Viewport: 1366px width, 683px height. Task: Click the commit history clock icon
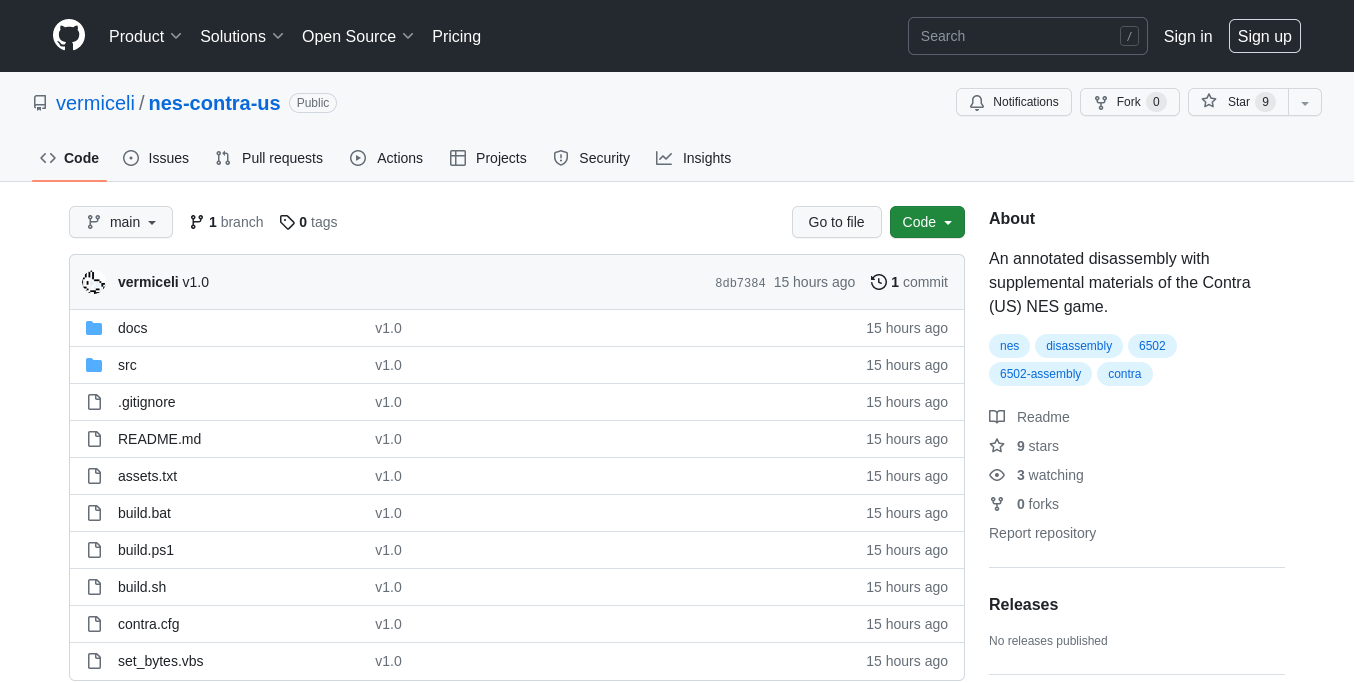point(879,282)
